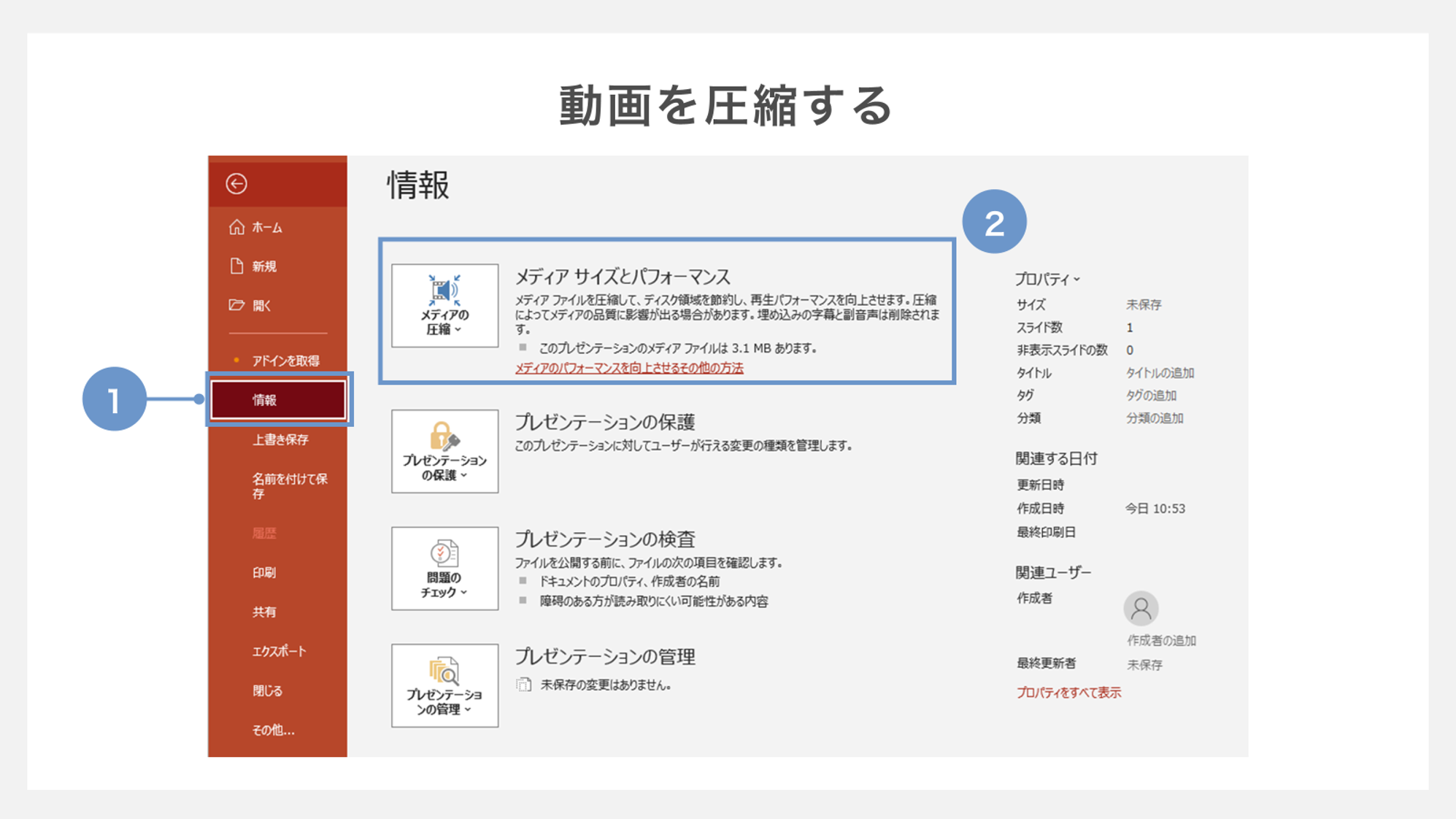Click the 分類の追加 field
Image resolution: width=1456 pixels, height=819 pixels.
click(x=1155, y=418)
